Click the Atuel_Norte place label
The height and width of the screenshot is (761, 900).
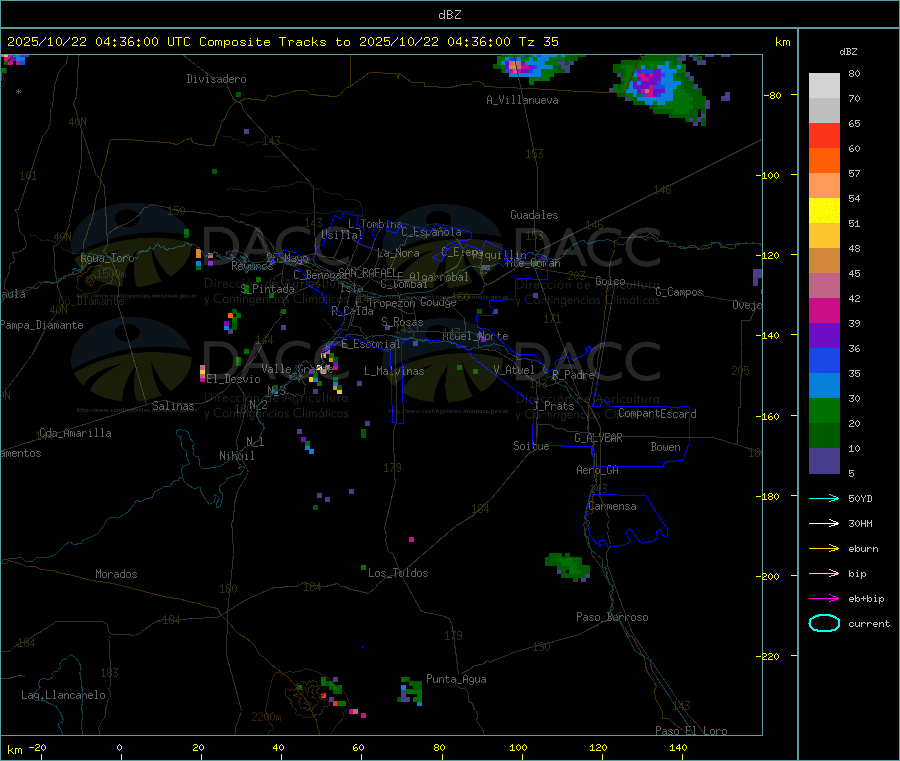point(475,336)
